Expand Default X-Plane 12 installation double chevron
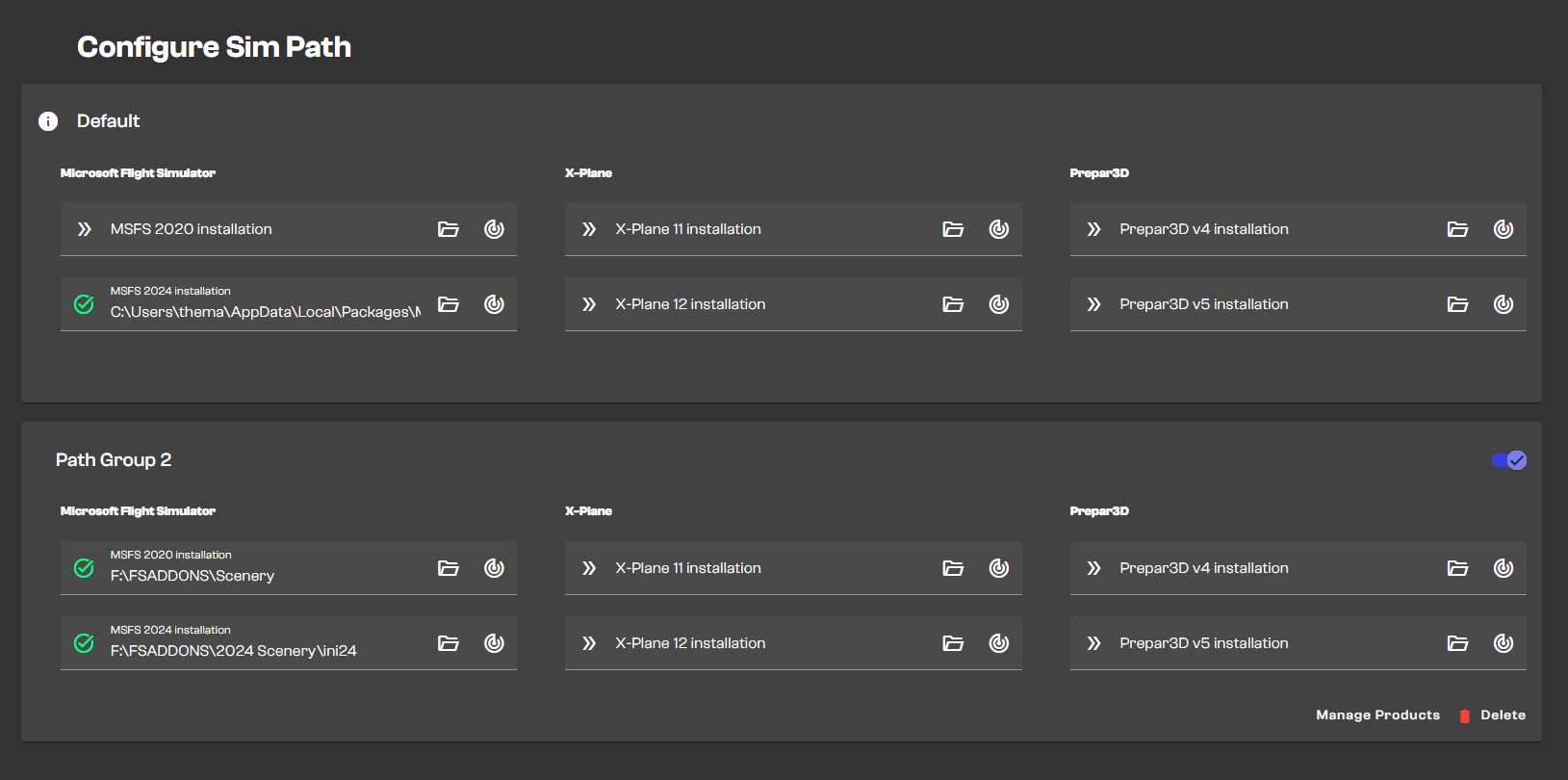Screen dimensions: 1568x780 pyautogui.click(x=589, y=304)
